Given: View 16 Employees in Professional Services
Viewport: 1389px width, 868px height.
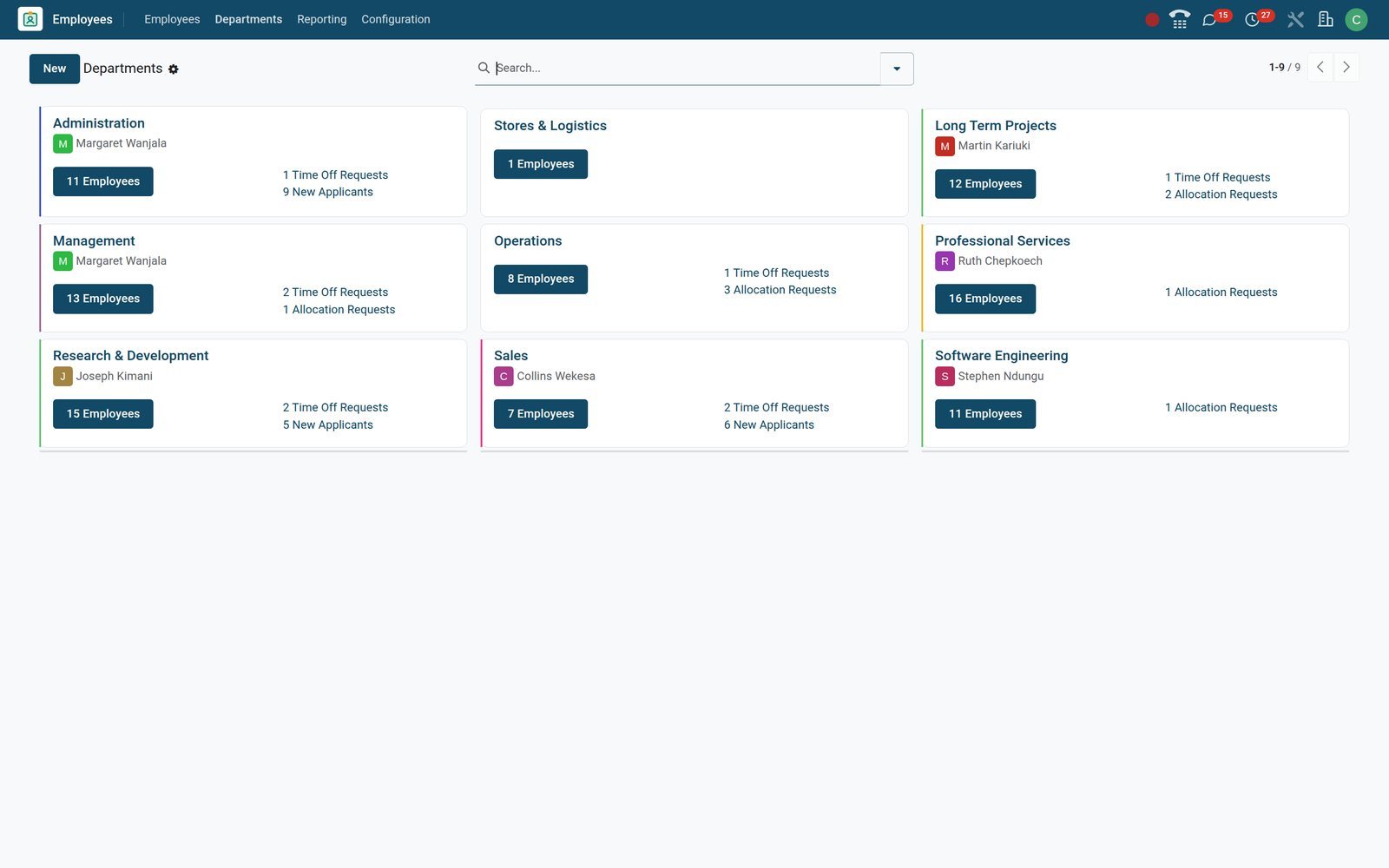Looking at the screenshot, I should (985, 299).
